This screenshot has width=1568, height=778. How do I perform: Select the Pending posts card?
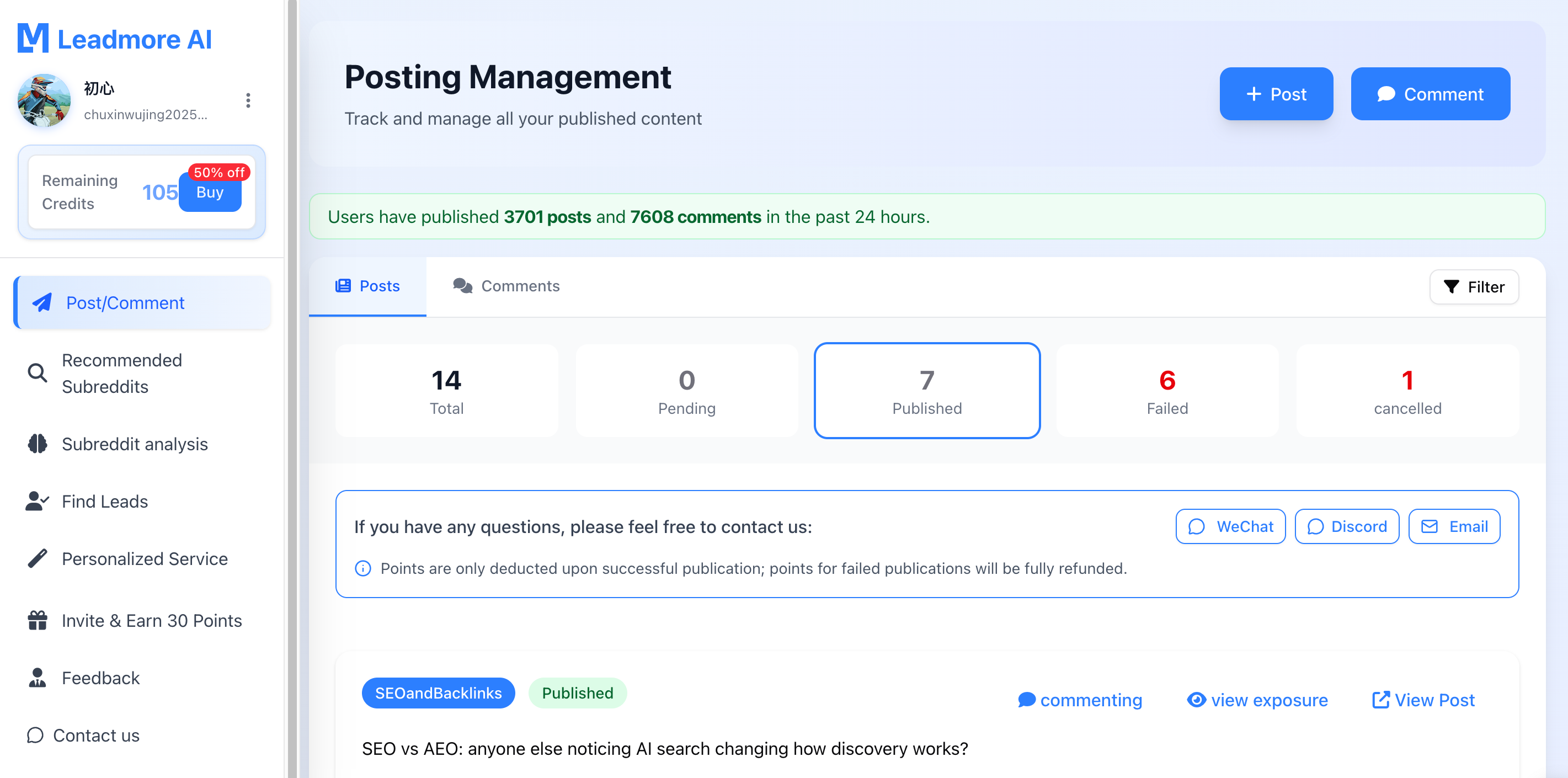[x=686, y=391]
